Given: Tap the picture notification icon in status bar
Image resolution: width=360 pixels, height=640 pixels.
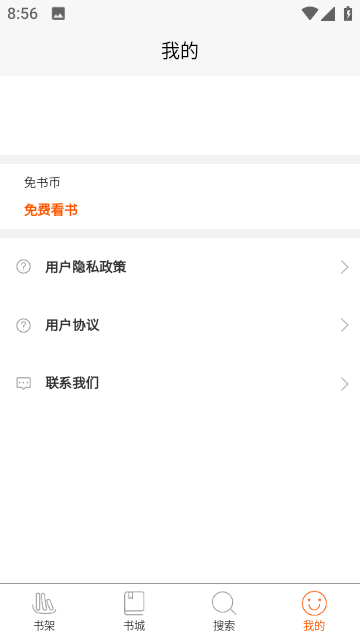Looking at the screenshot, I should tap(58, 14).
